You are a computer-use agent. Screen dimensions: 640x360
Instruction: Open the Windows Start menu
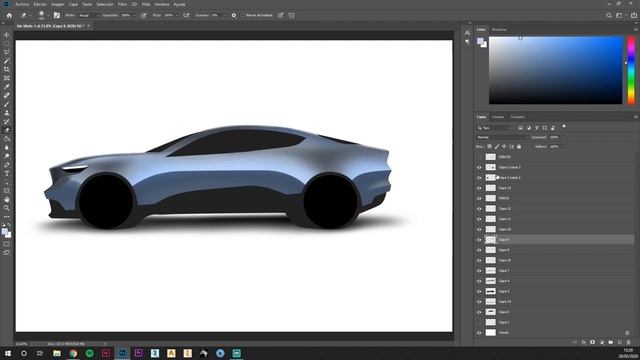click(8, 353)
